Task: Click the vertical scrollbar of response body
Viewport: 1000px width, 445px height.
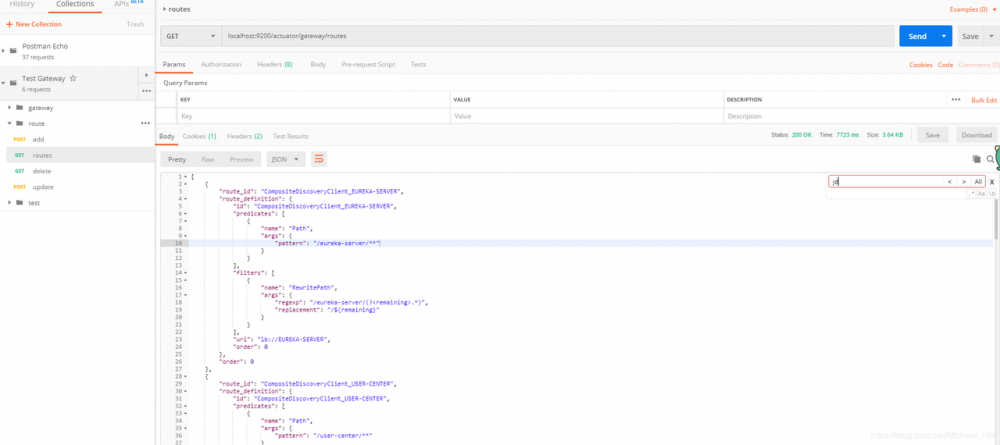Action: click(996, 220)
